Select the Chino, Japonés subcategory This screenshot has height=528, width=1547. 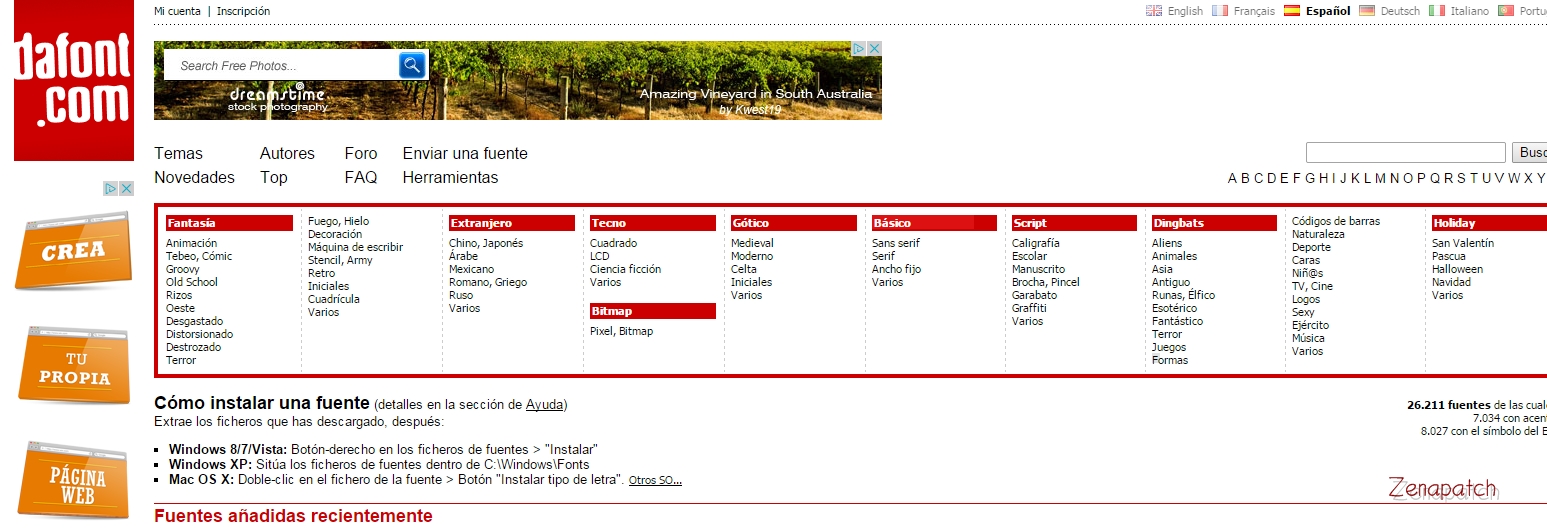click(486, 243)
